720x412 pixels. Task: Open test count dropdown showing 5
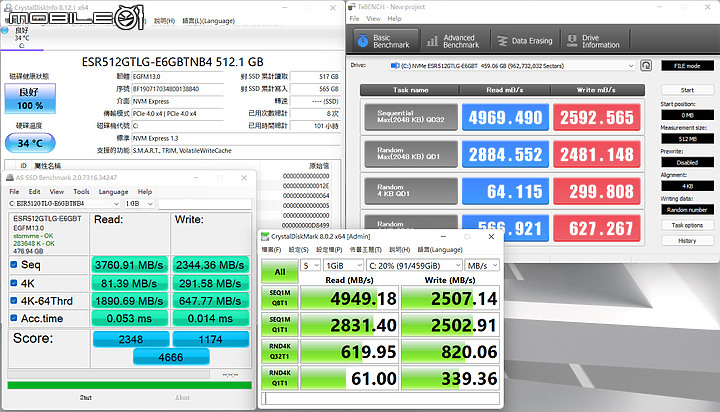(x=311, y=265)
